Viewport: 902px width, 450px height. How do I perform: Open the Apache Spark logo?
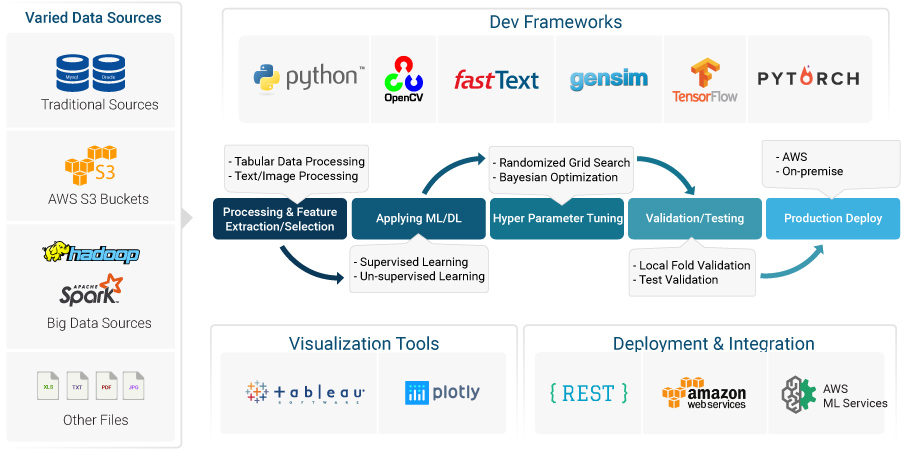click(x=91, y=290)
